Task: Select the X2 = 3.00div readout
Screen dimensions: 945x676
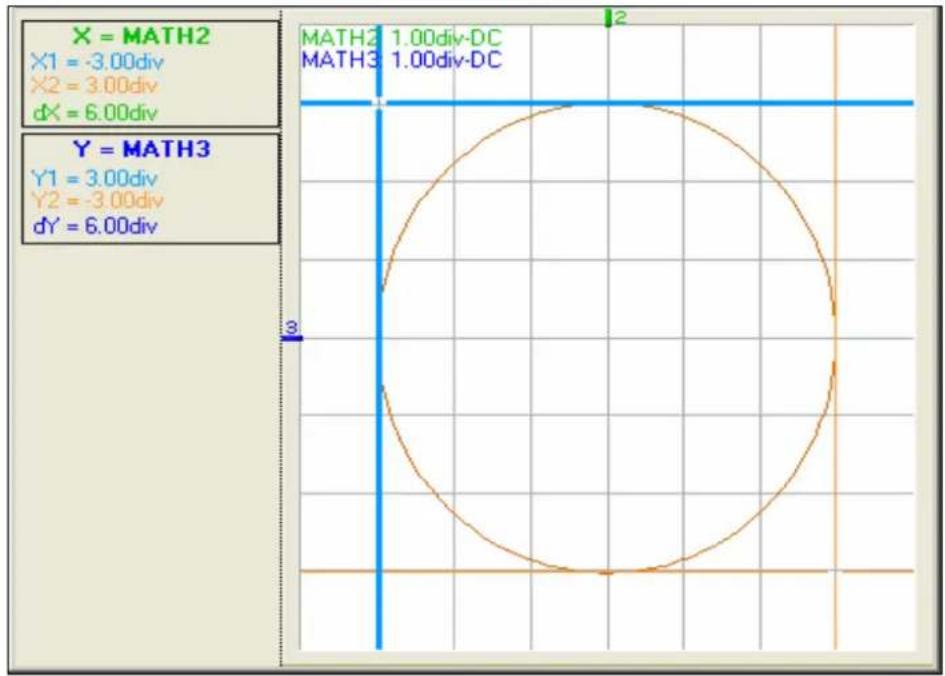Action: click(93, 86)
